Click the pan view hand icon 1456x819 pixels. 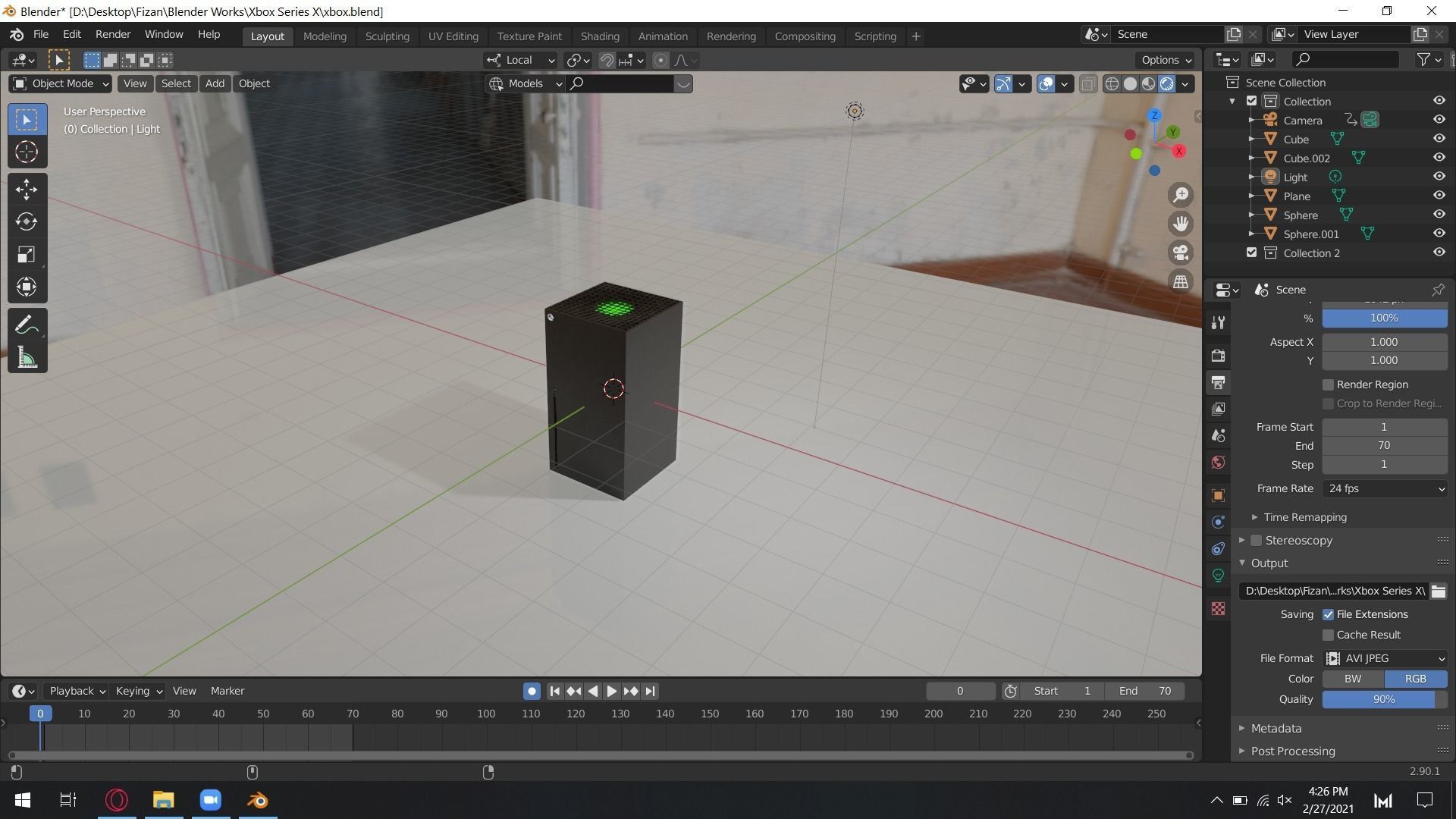1181,224
